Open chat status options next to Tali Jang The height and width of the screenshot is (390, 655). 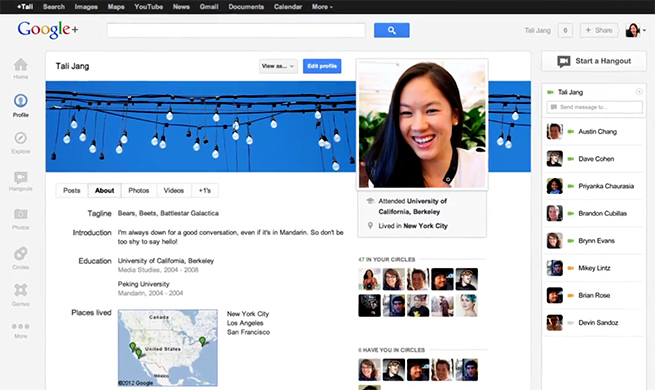coord(639,92)
